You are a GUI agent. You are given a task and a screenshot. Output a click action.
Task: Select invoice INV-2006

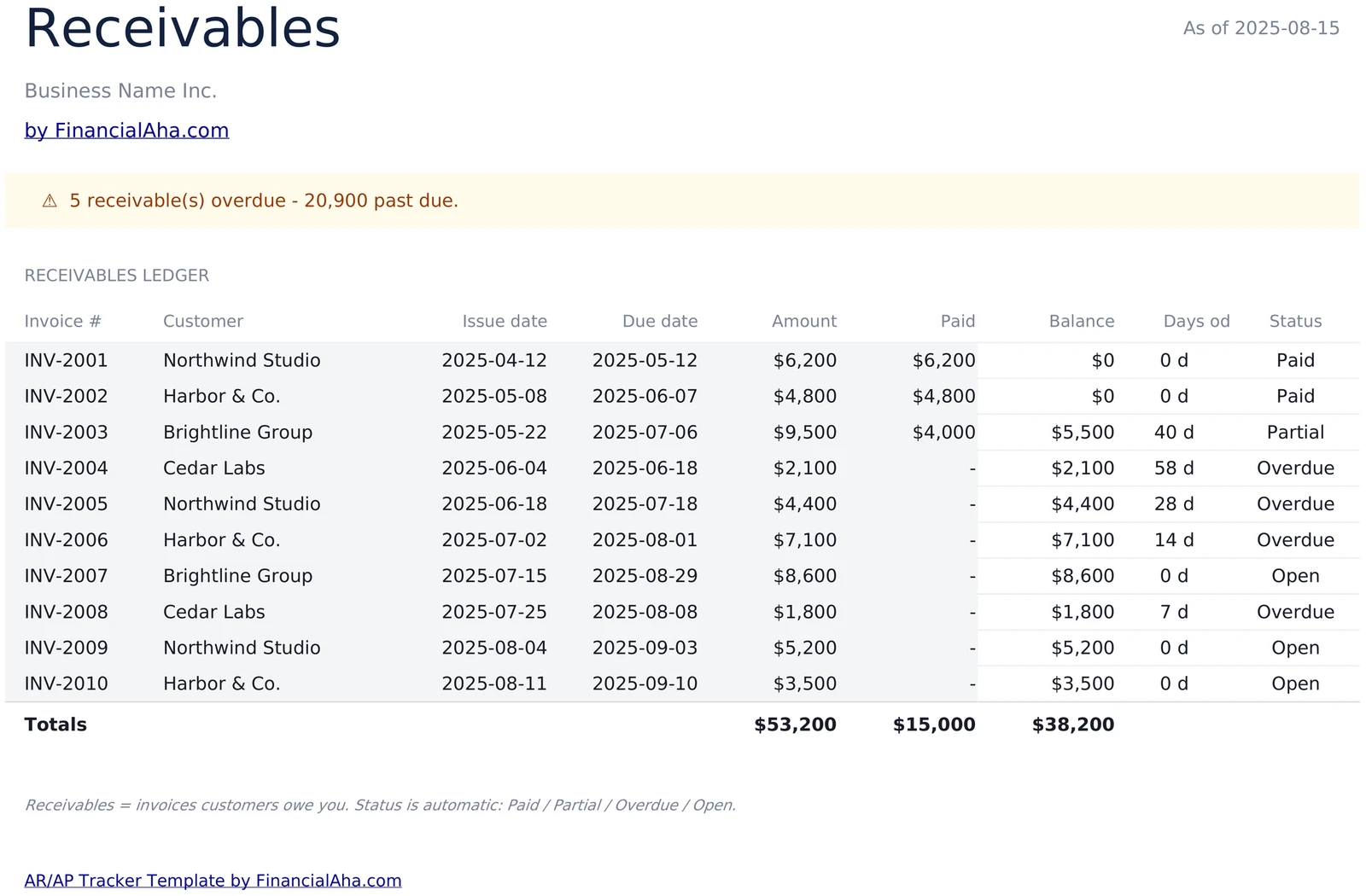click(67, 540)
